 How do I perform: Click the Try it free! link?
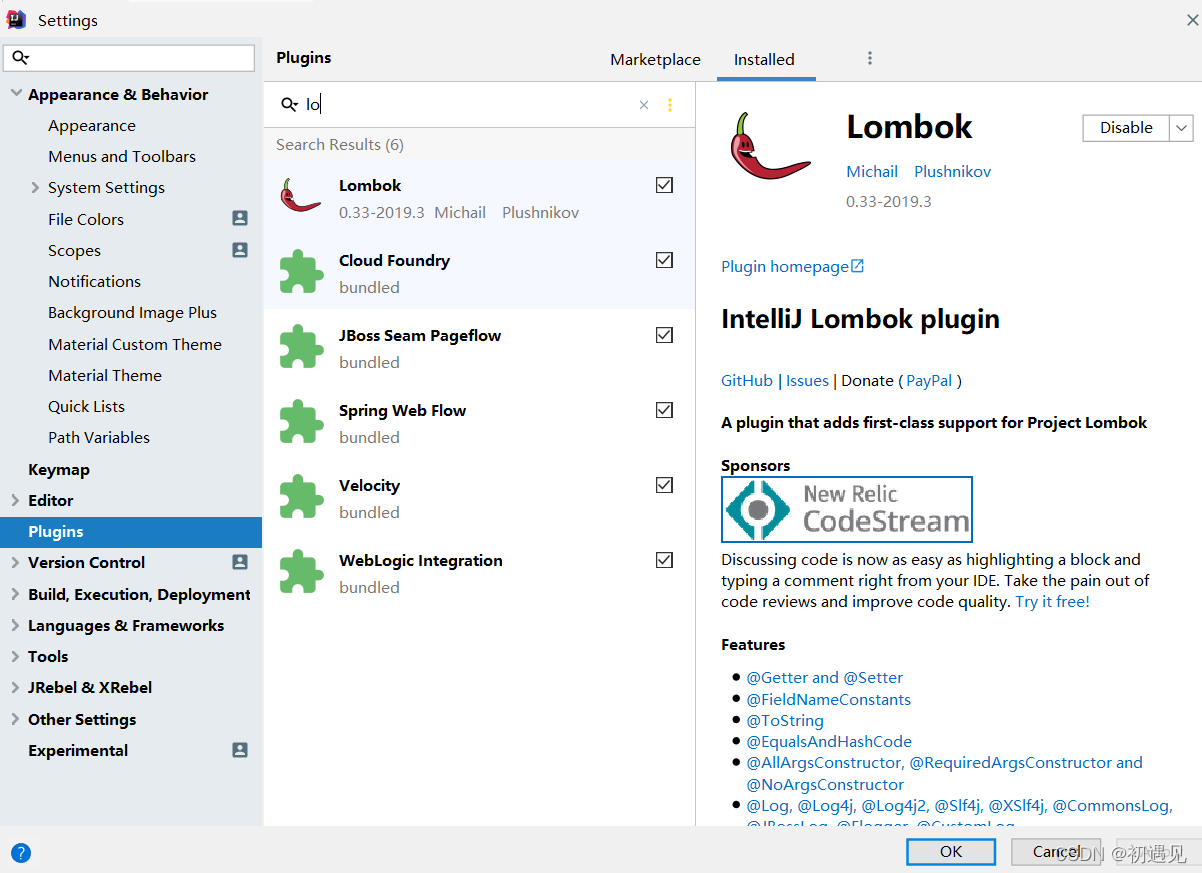[x=1052, y=601]
